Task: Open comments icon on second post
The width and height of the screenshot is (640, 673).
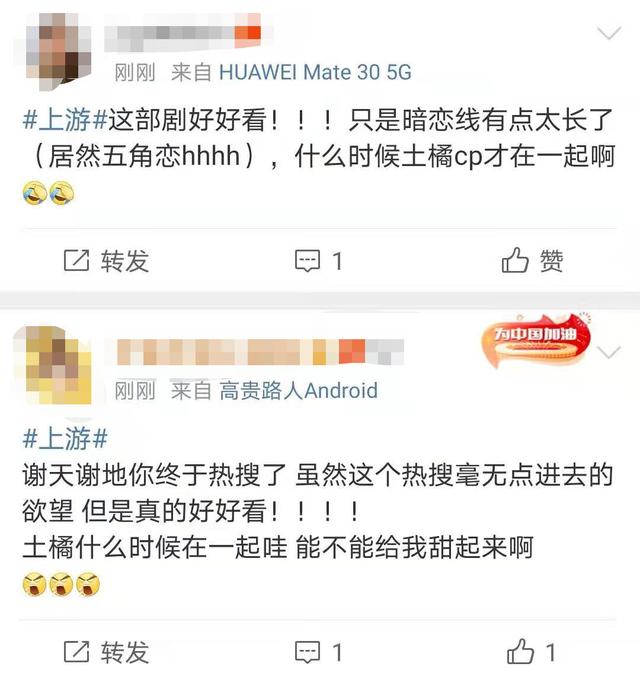Action: pos(307,653)
